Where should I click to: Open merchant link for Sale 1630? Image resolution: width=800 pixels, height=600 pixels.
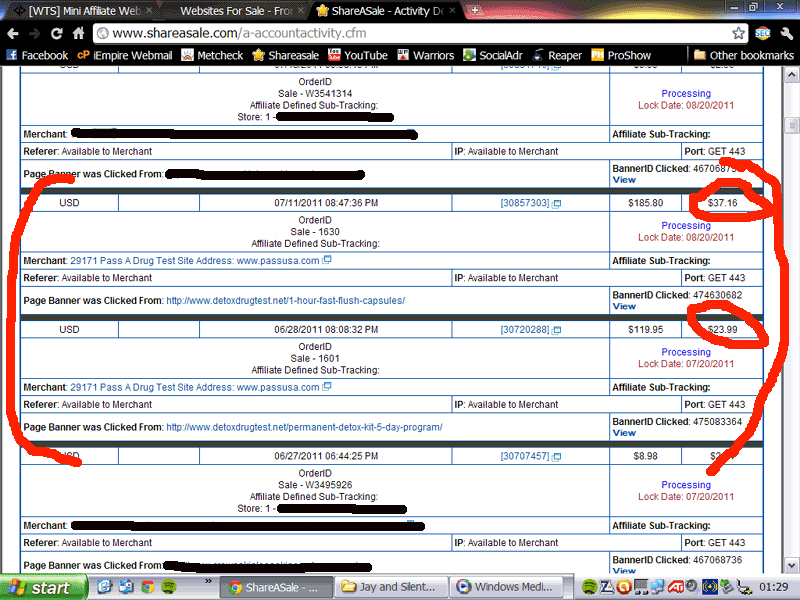pos(195,261)
